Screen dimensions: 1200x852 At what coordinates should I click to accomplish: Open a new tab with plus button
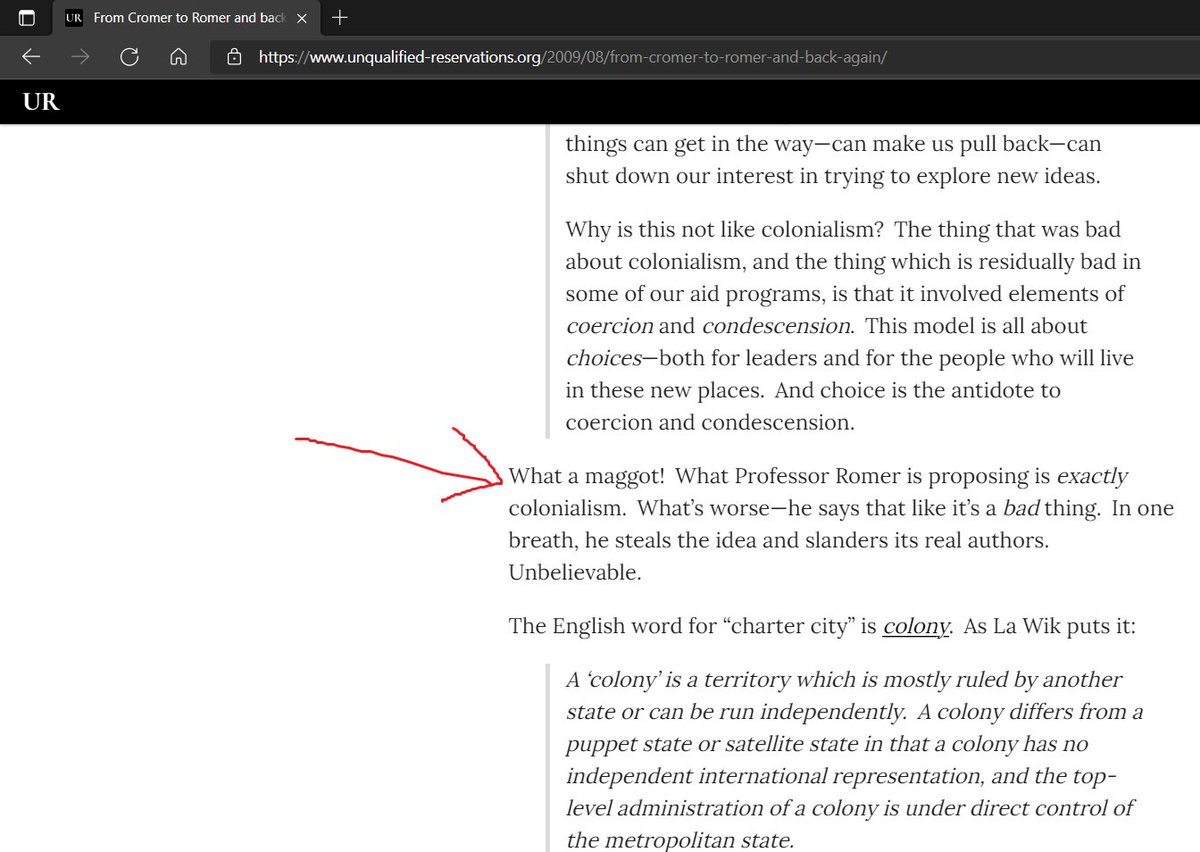click(x=340, y=17)
